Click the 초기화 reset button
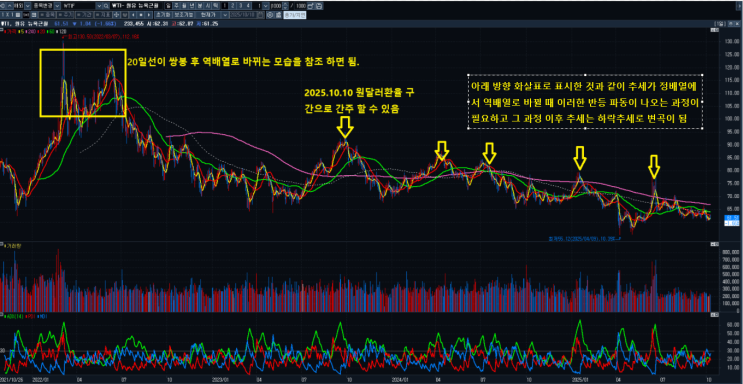The height and width of the screenshot is (384, 743). pyautogui.click(x=163, y=15)
